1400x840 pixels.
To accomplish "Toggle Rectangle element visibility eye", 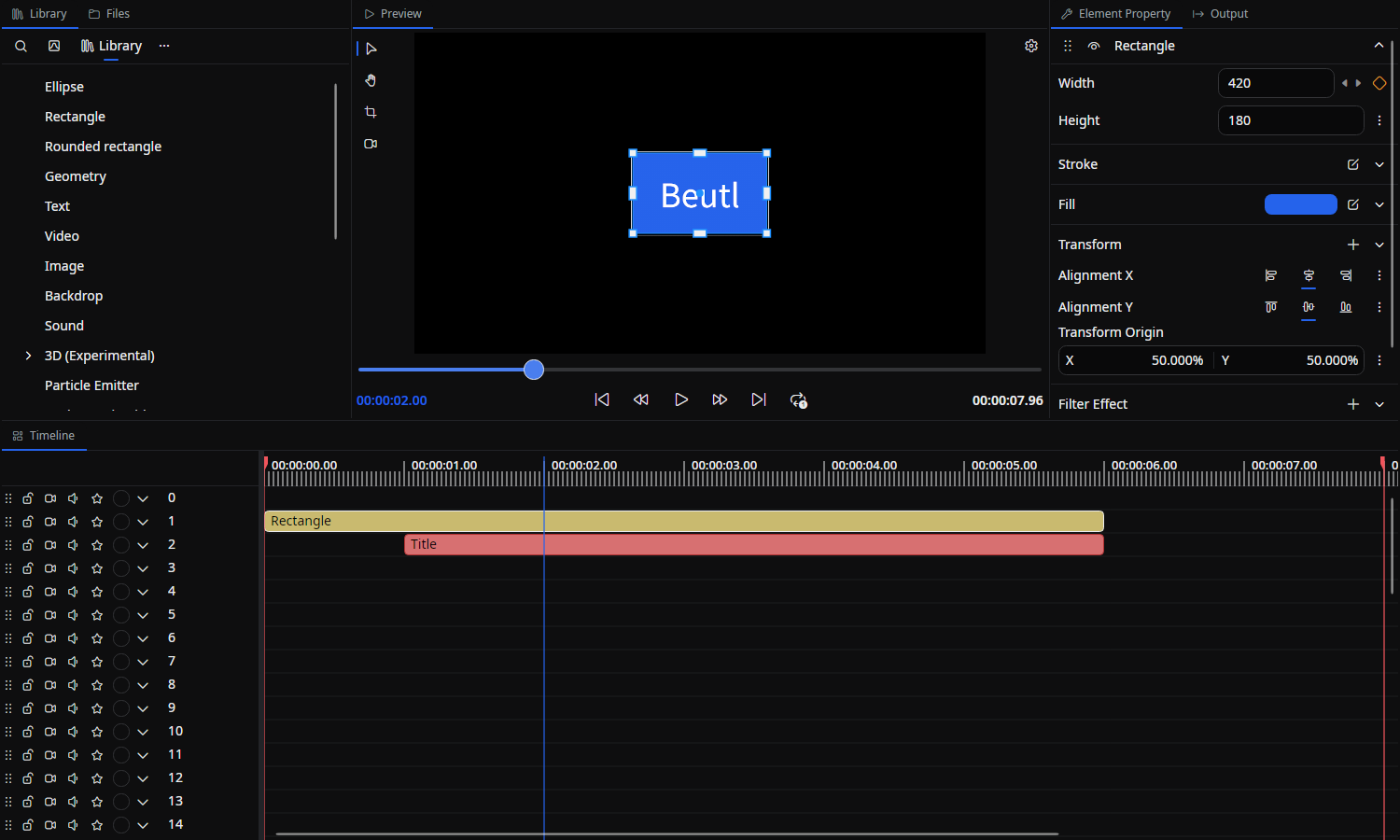I will (1094, 46).
